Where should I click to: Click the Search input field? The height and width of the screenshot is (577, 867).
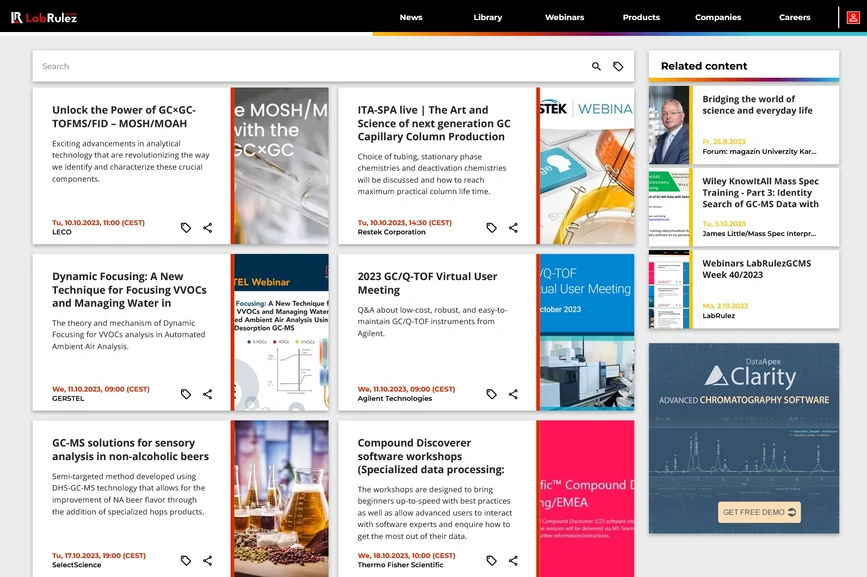(x=310, y=66)
